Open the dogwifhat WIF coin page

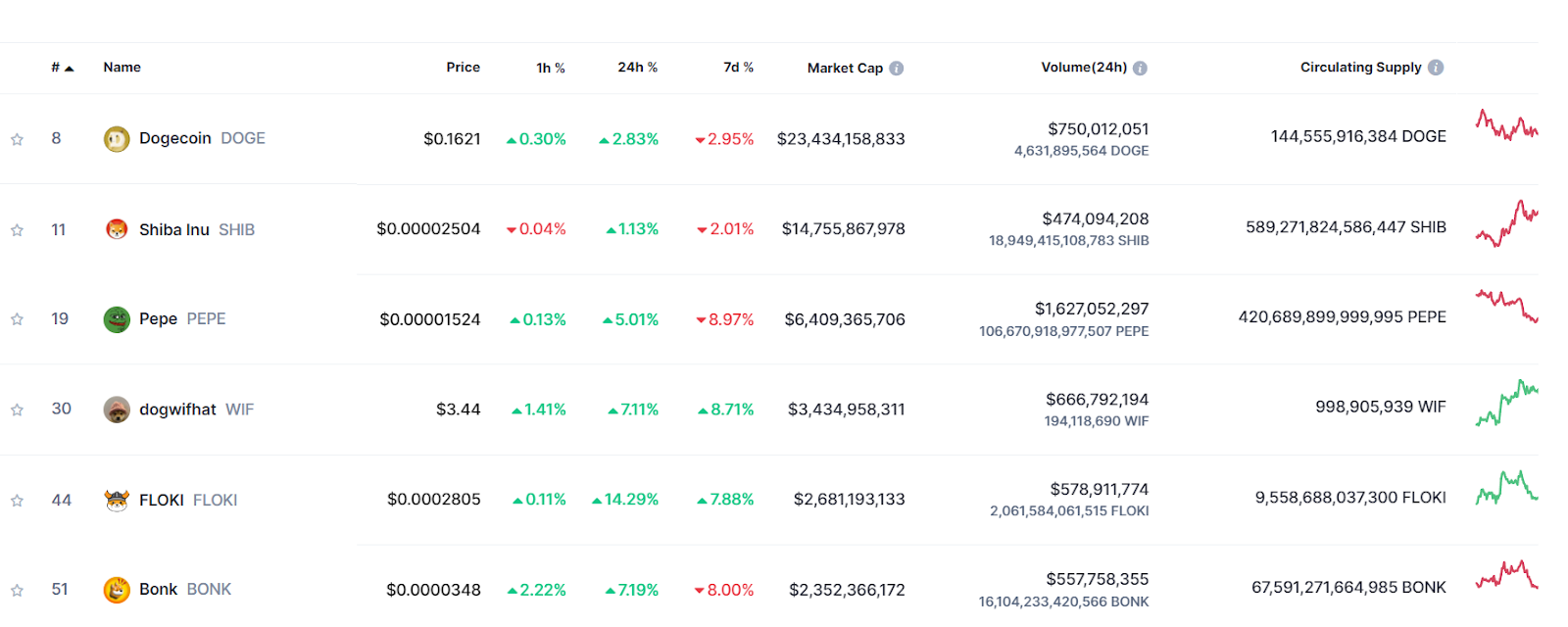point(196,410)
